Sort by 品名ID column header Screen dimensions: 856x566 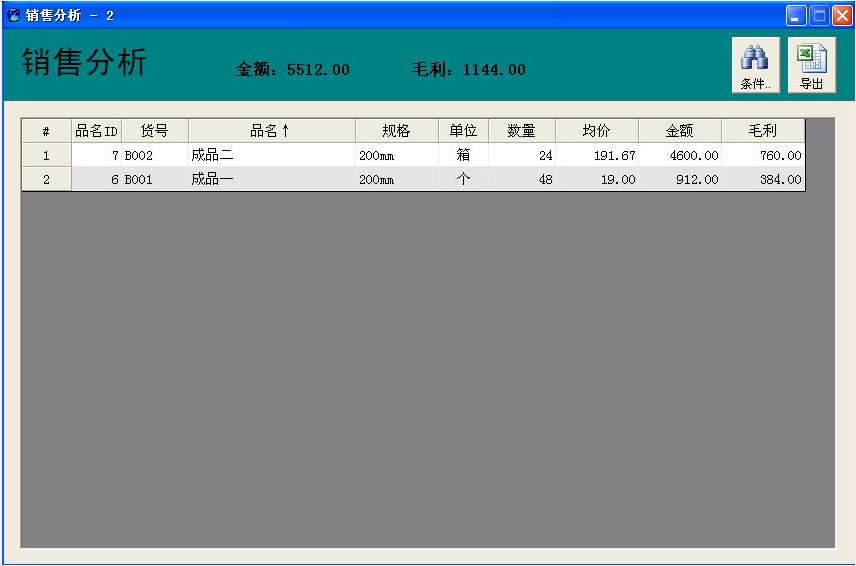click(x=96, y=131)
